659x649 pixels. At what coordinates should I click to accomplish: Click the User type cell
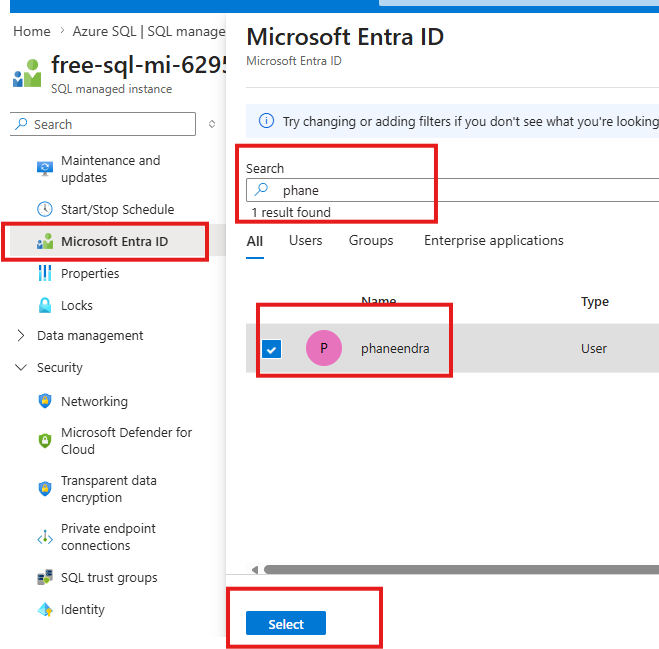click(x=593, y=348)
